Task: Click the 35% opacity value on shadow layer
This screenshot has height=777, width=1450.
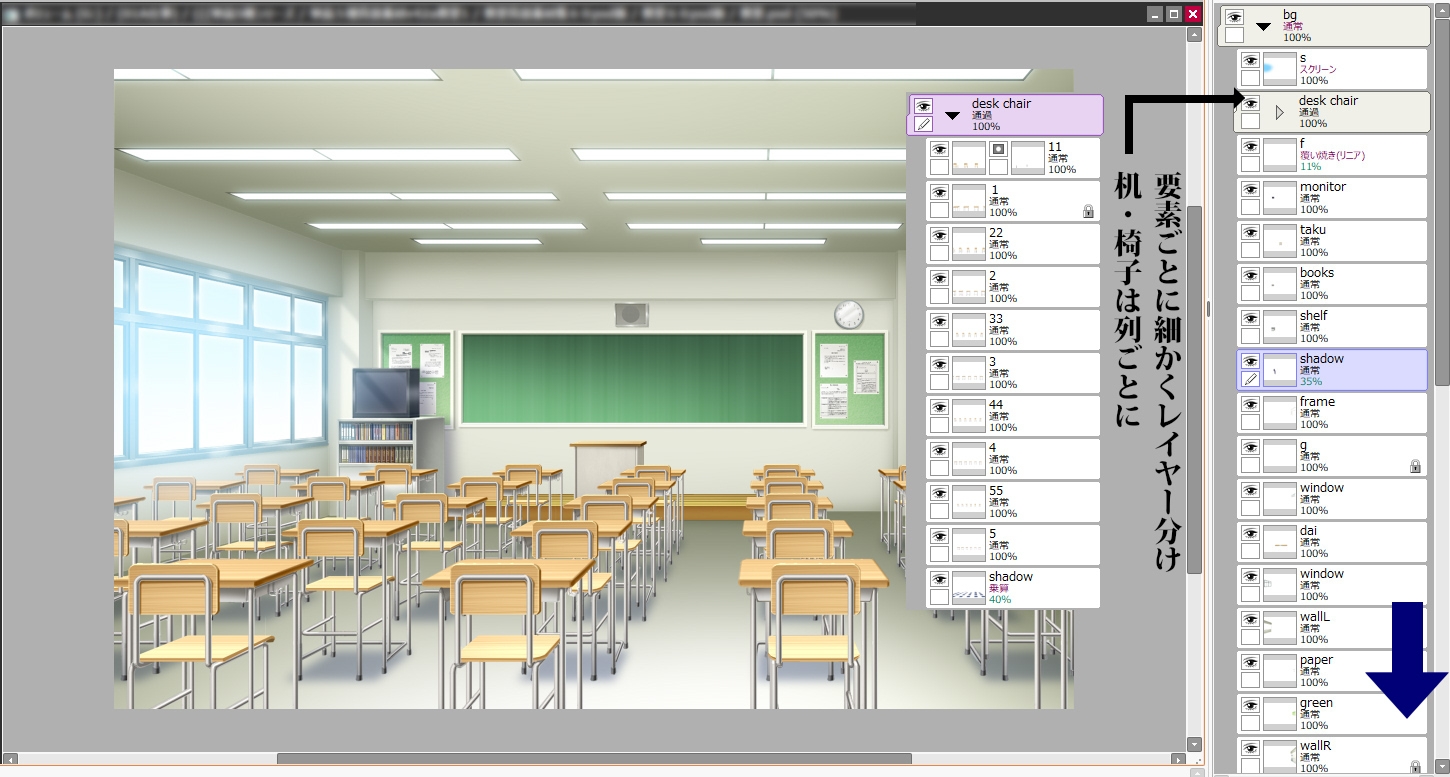Action: [1311, 381]
